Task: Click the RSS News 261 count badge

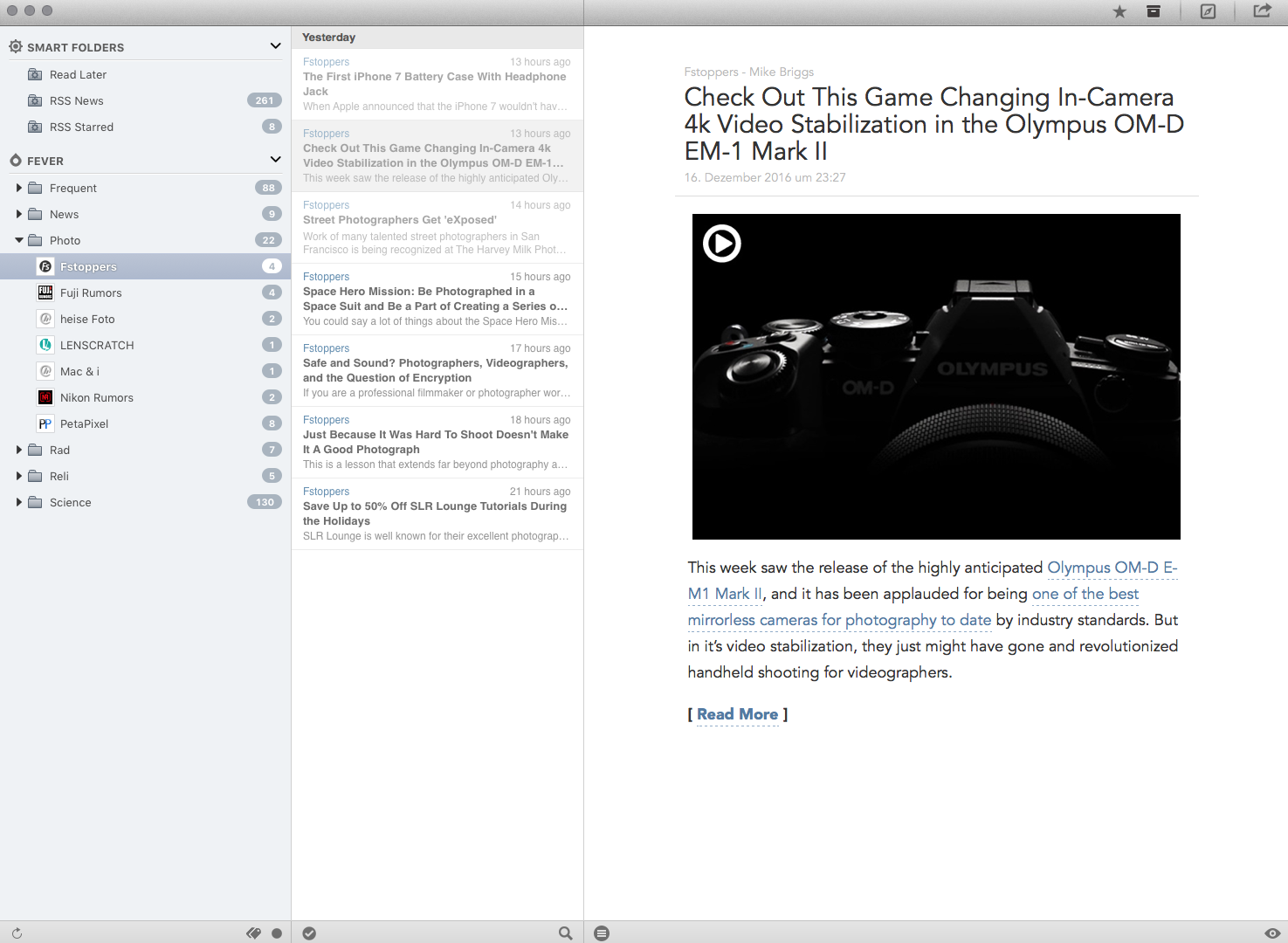Action: pos(265,100)
